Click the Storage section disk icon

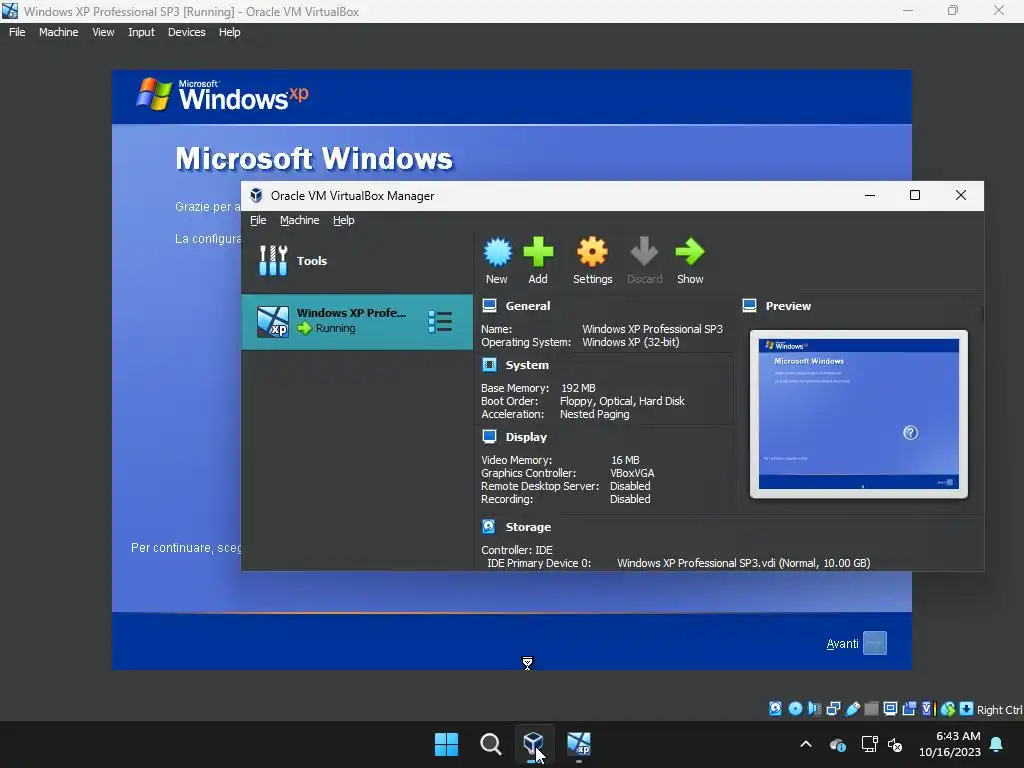tap(488, 526)
